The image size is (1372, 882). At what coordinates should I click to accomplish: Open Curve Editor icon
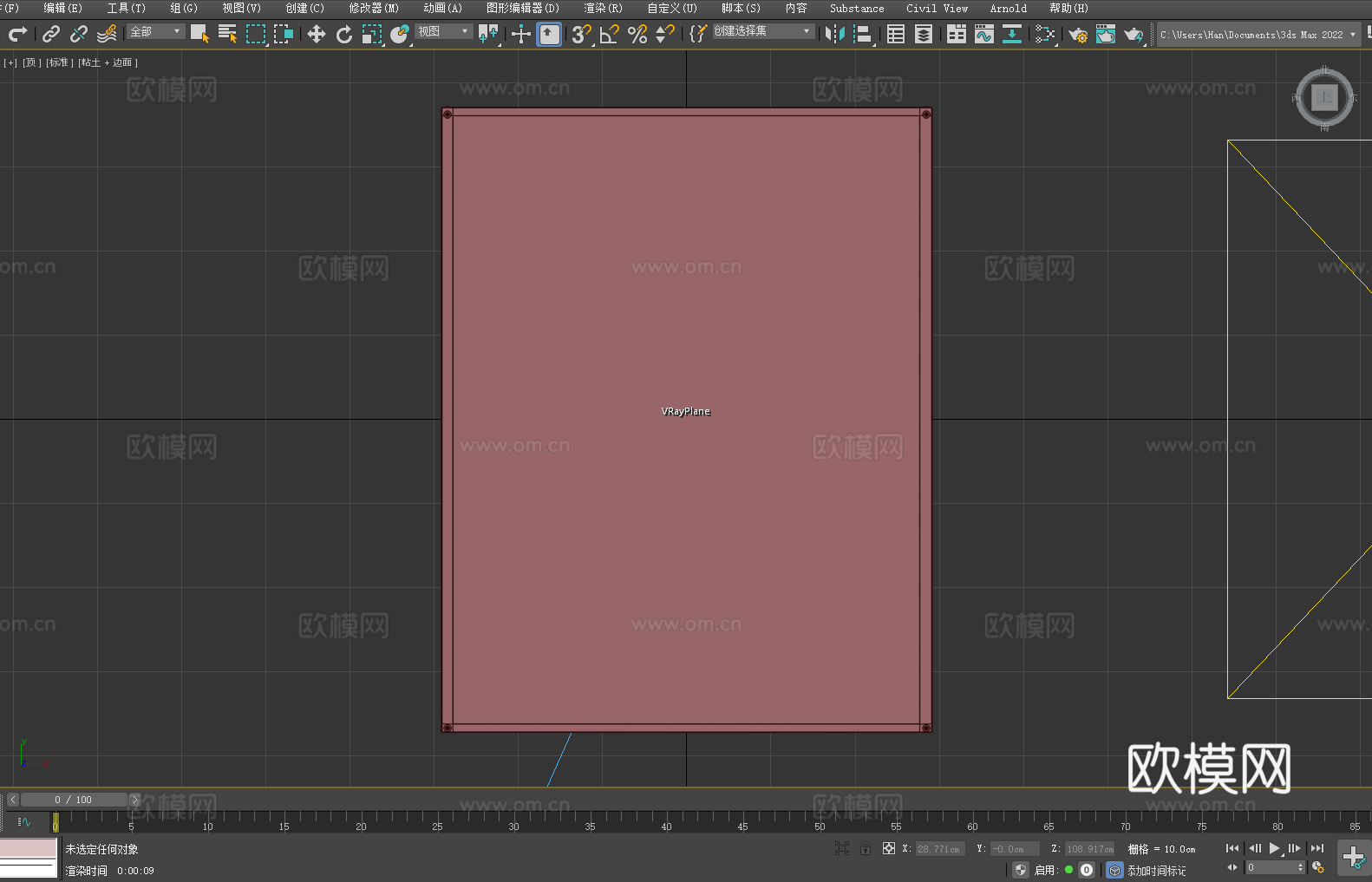tap(984, 34)
